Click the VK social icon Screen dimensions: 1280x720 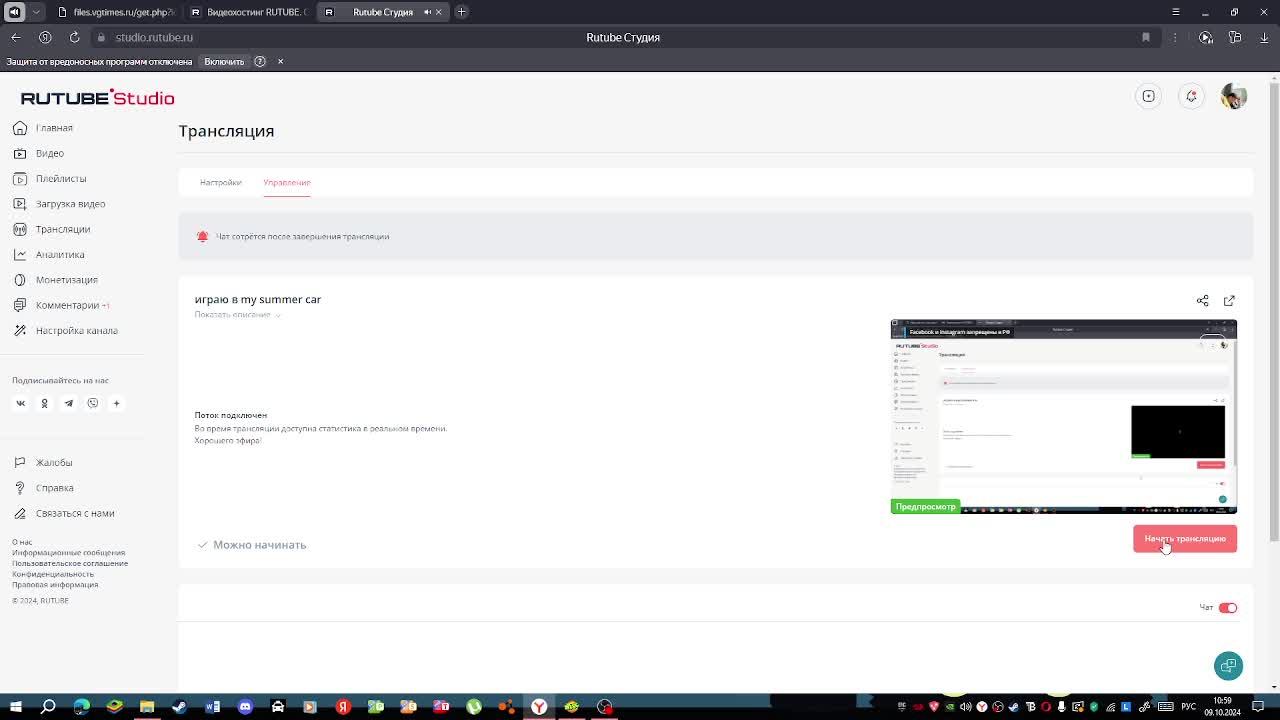20,403
